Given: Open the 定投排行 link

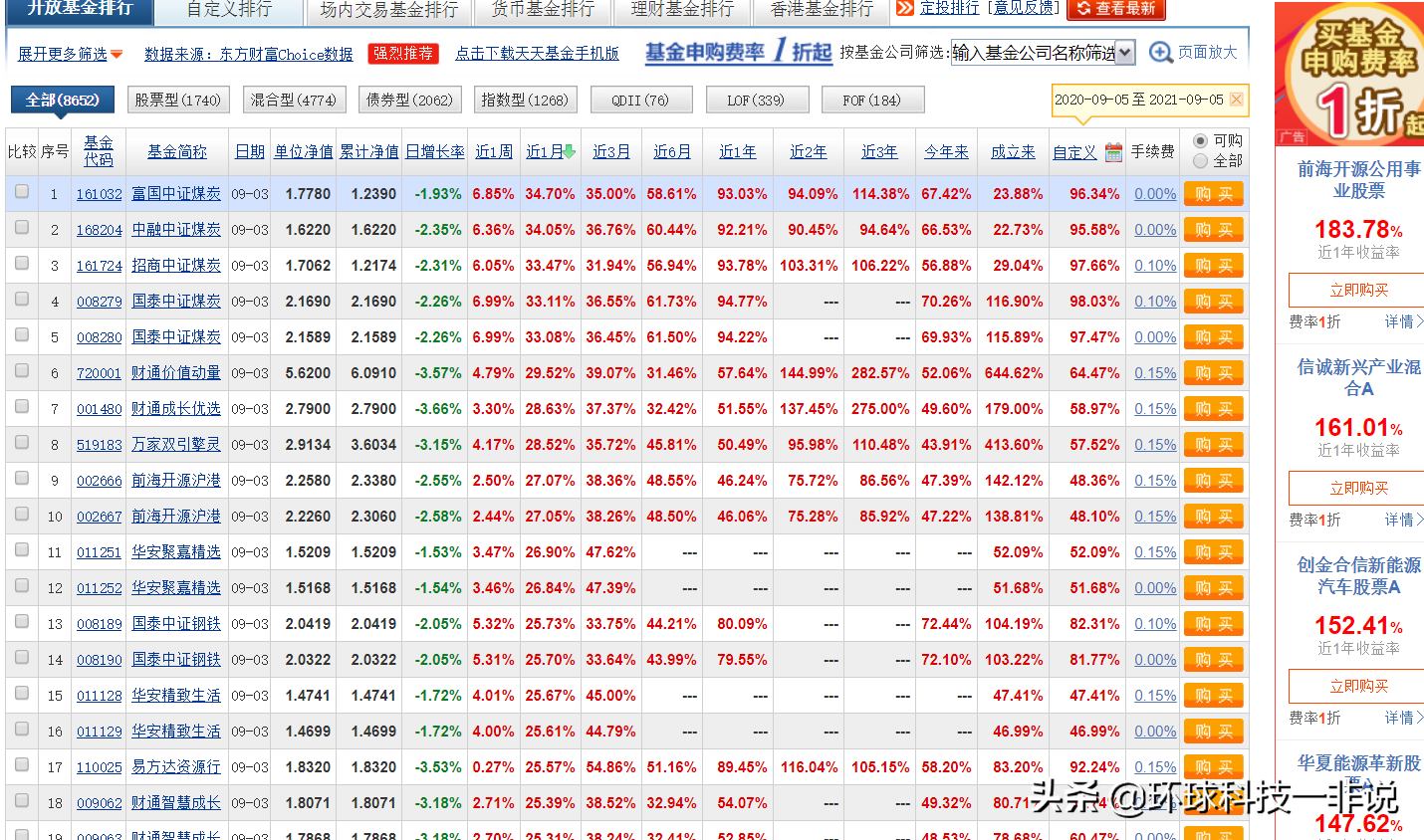Looking at the screenshot, I should click(x=949, y=8).
